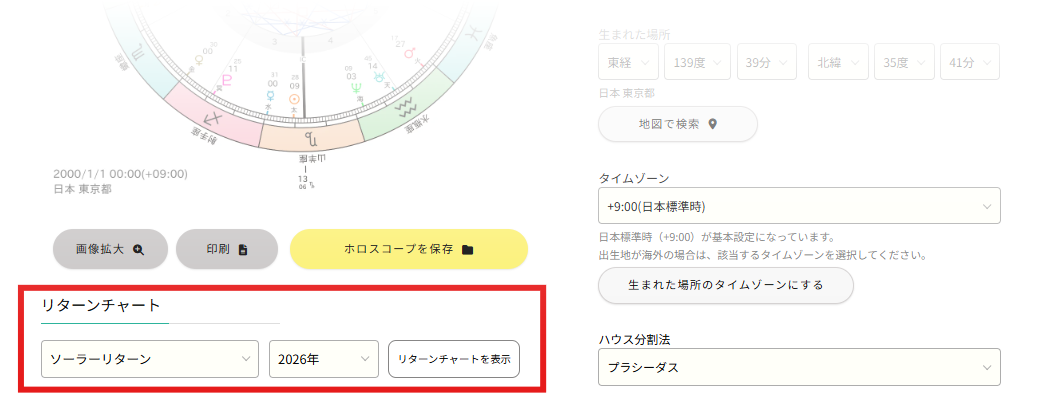Open the 41分 minutes dropdown

click(x=970, y=62)
